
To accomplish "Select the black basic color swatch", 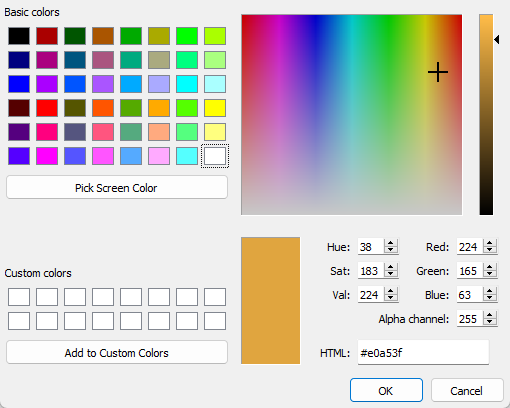I will click(x=19, y=36).
